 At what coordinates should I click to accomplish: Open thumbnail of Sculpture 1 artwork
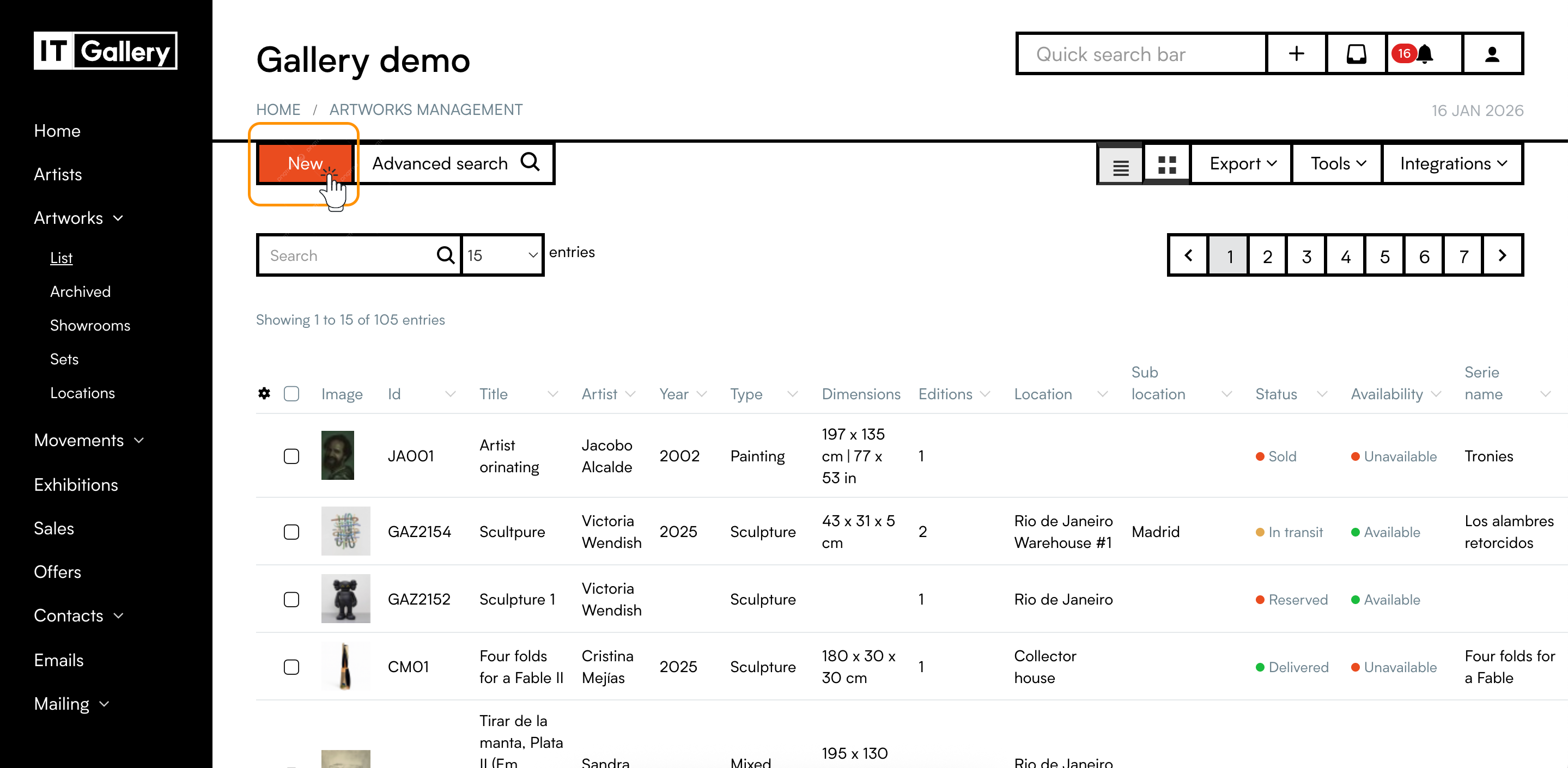pyautogui.click(x=345, y=599)
